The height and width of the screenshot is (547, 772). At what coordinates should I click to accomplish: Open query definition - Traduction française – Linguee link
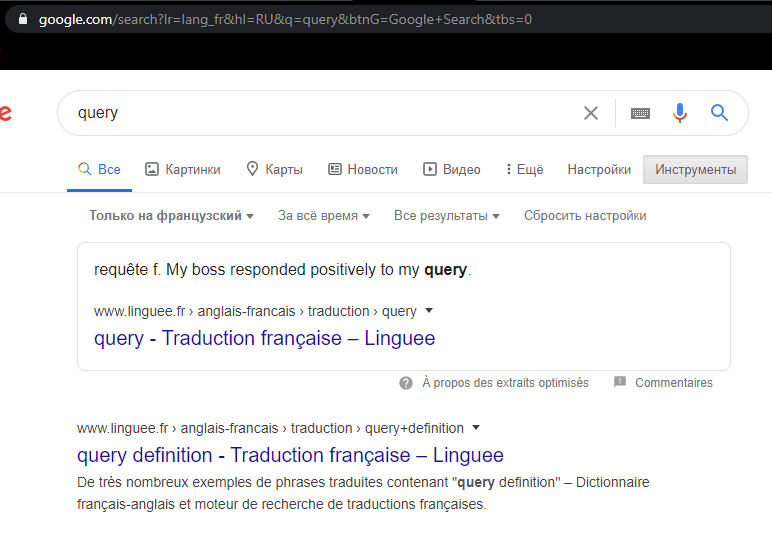pos(290,455)
